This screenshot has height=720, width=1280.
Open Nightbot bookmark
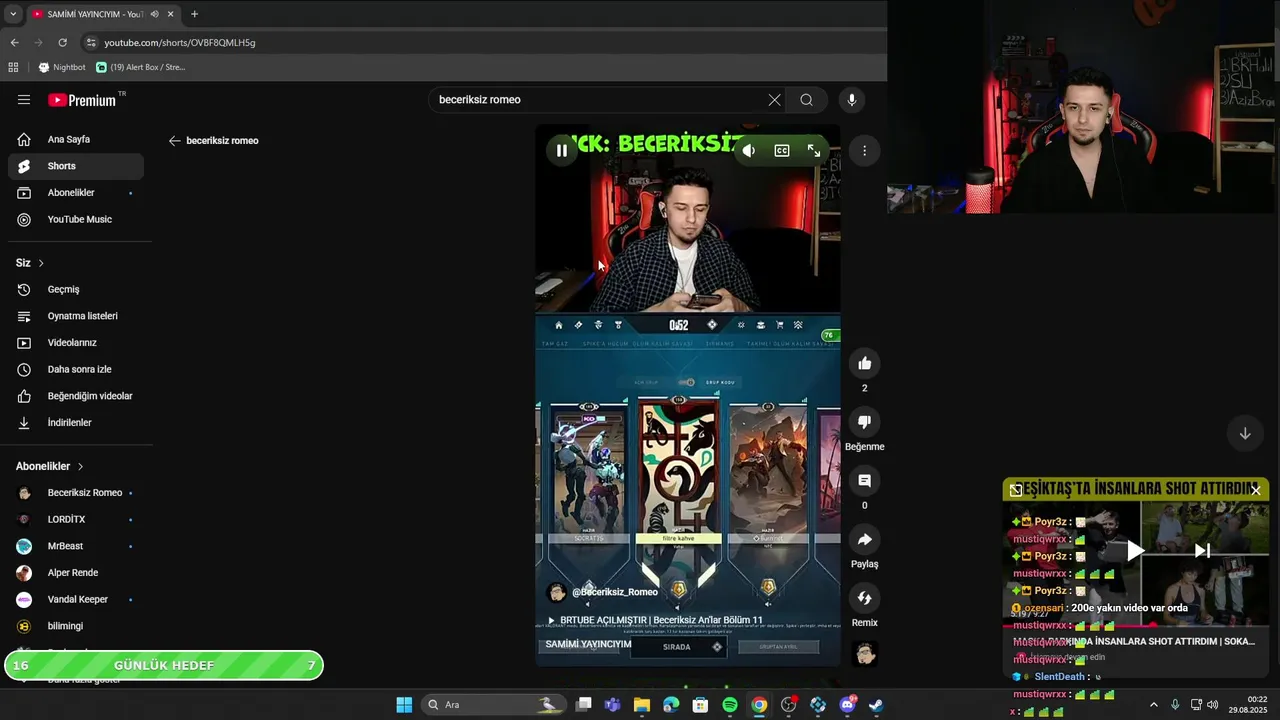62,68
